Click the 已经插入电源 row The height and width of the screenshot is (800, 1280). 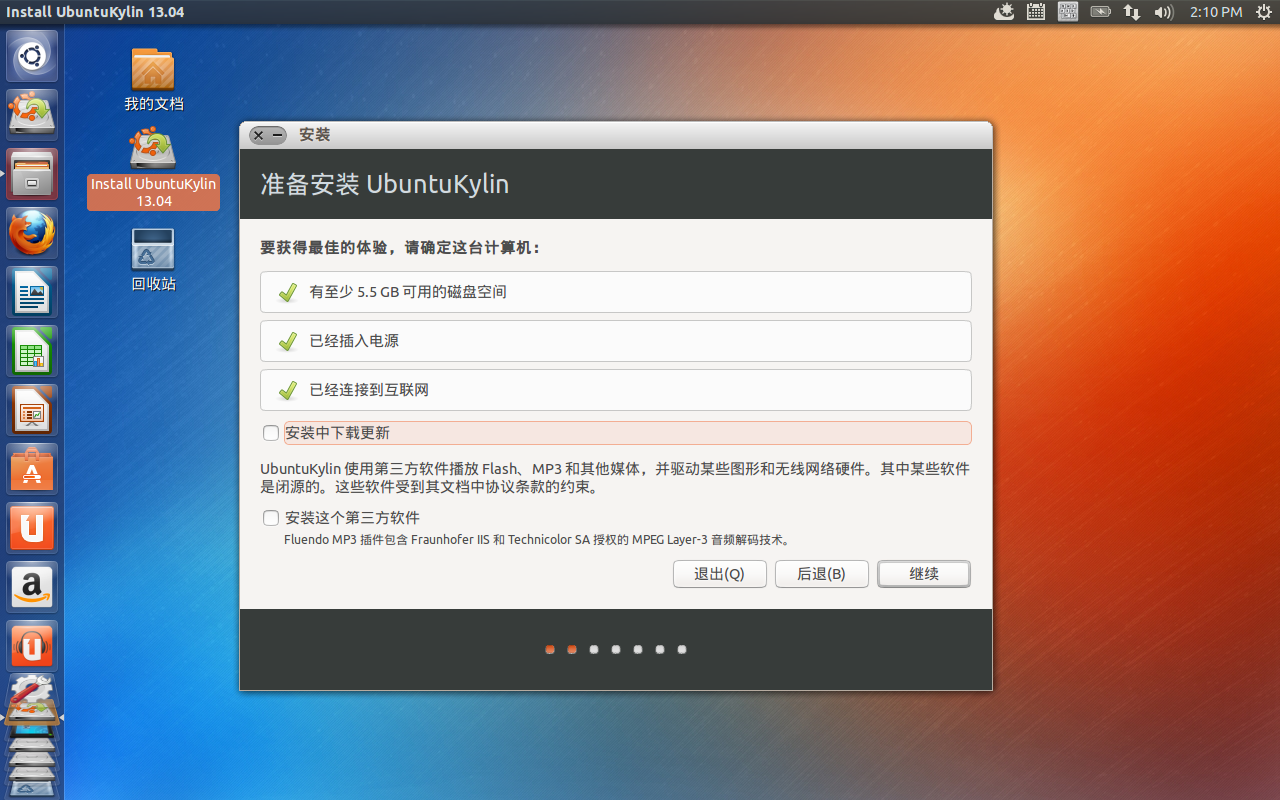[x=616, y=341]
